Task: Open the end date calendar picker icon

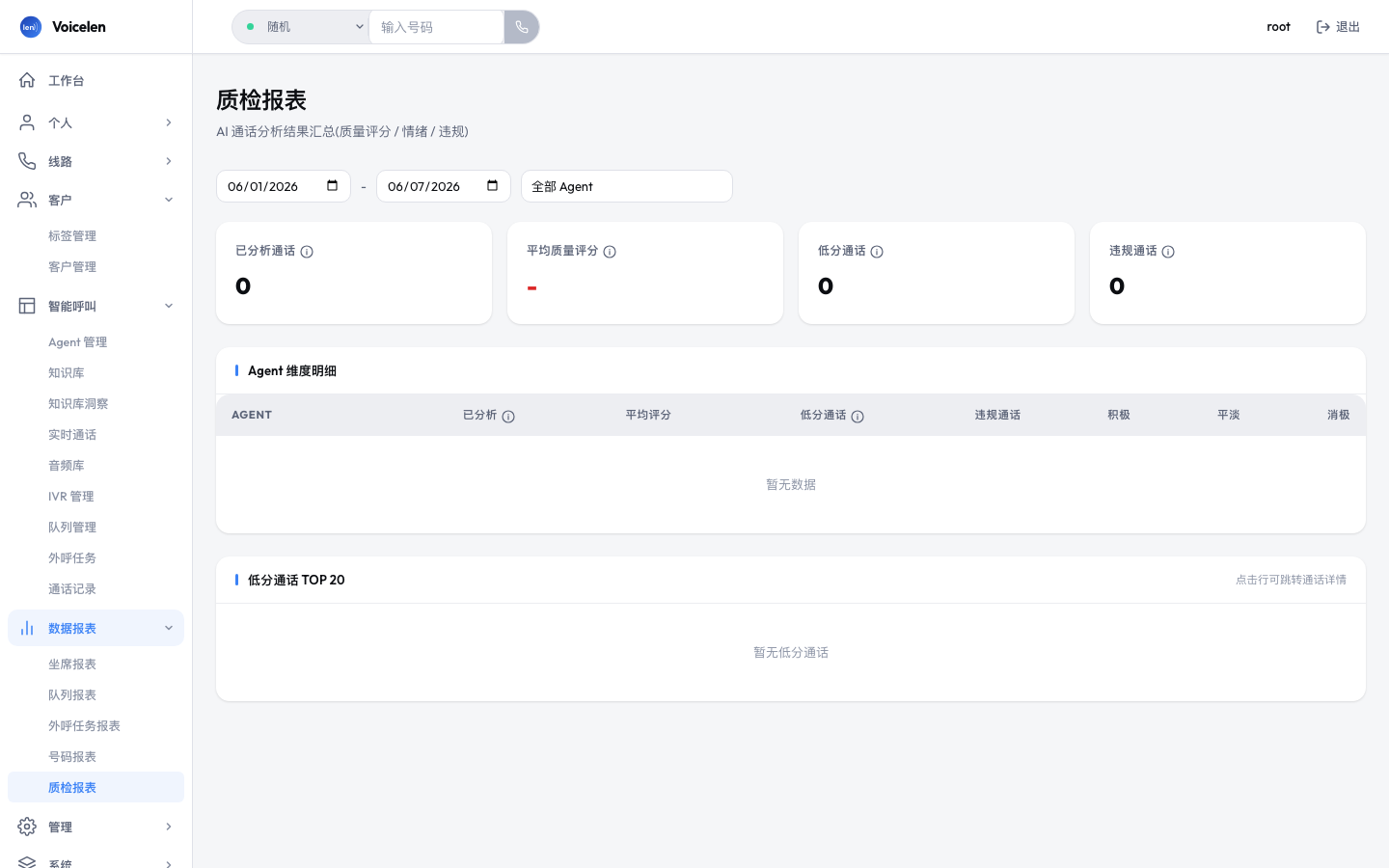Action: coord(493,185)
